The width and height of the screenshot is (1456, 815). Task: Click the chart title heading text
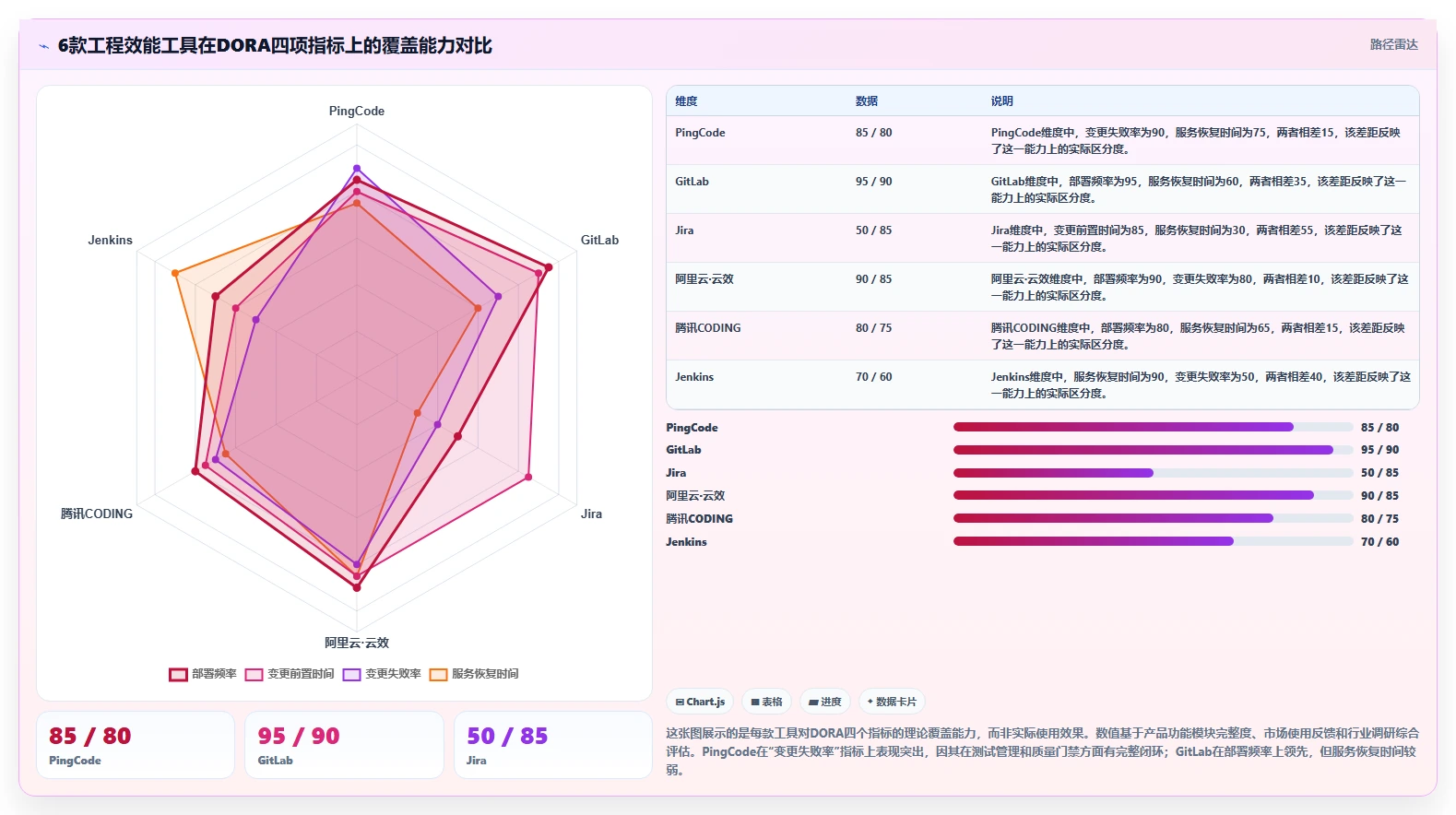275,46
